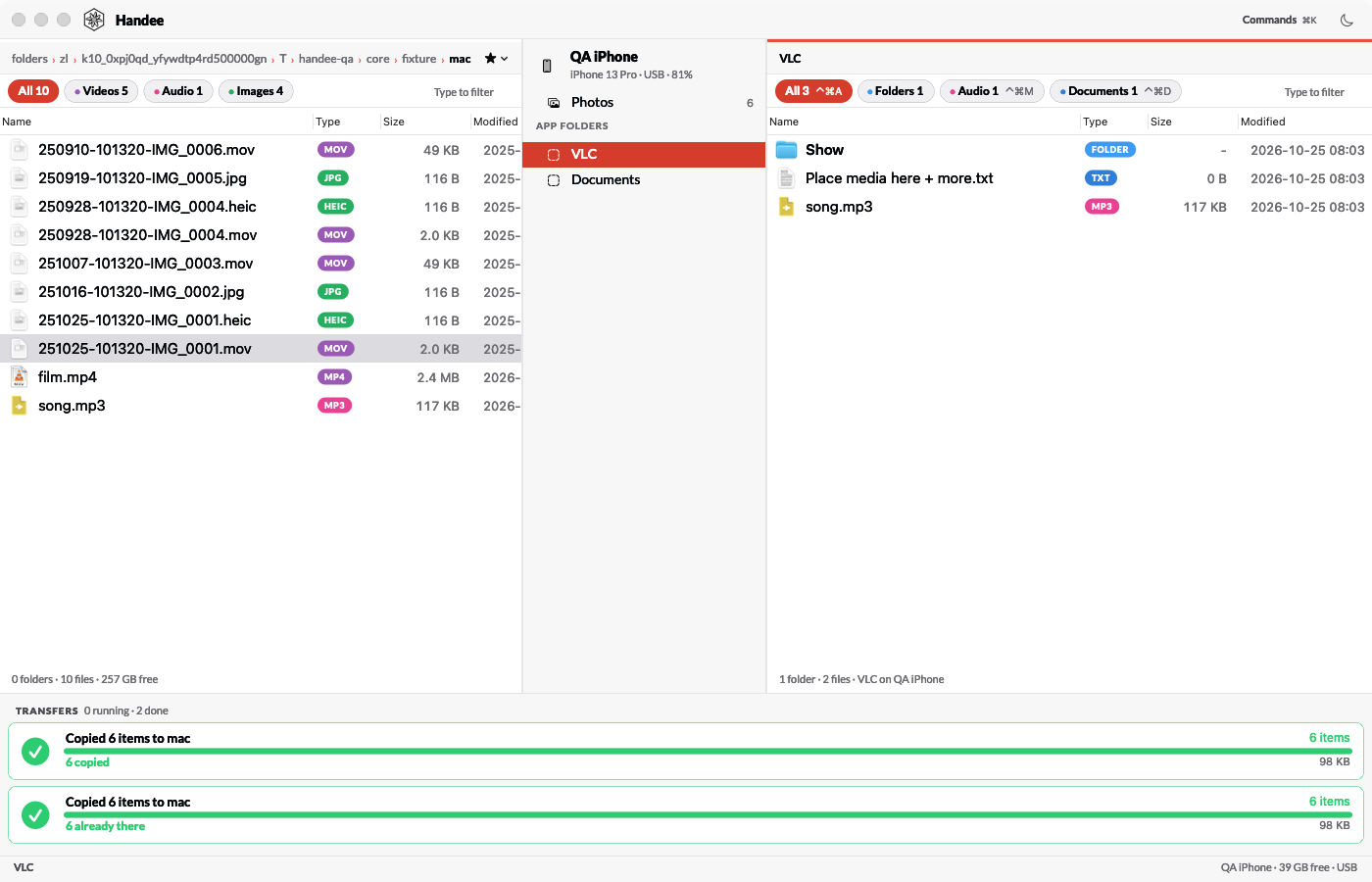Filter the VLC pane by Documents 1
This screenshot has height=882, width=1372.
click(x=1115, y=91)
